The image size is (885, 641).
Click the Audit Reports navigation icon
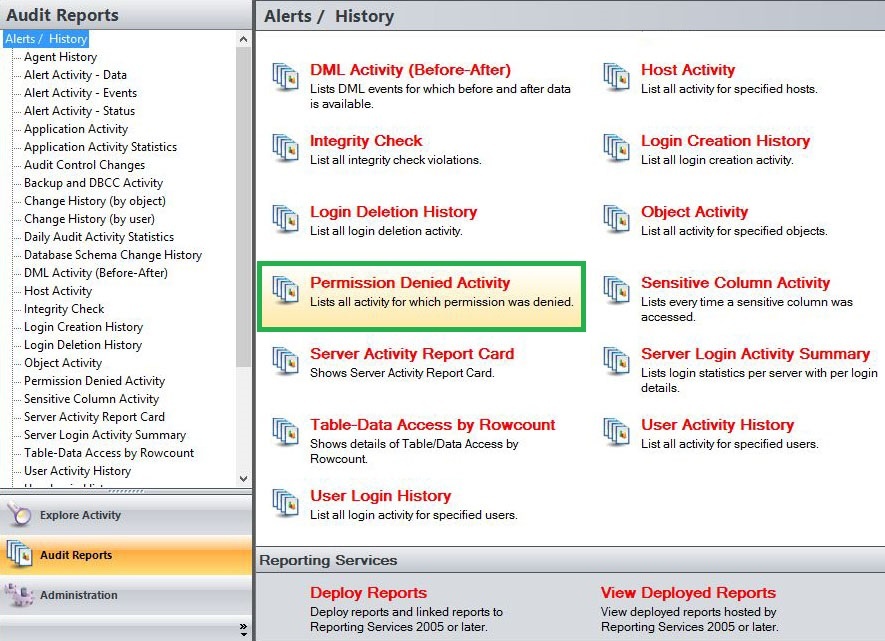click(19, 554)
